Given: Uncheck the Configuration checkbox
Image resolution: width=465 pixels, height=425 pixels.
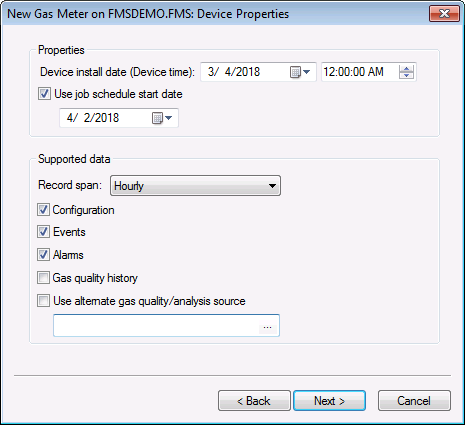Looking at the screenshot, I should (43, 210).
